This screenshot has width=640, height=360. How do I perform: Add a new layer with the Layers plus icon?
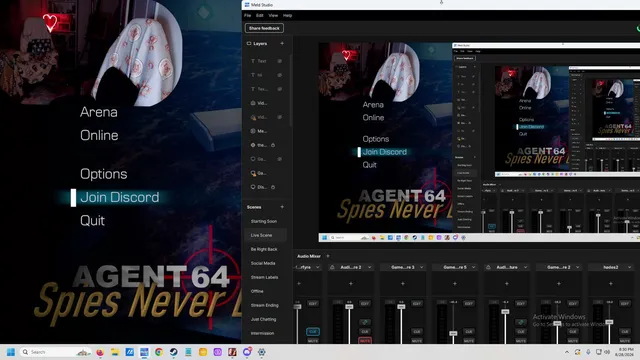click(282, 43)
